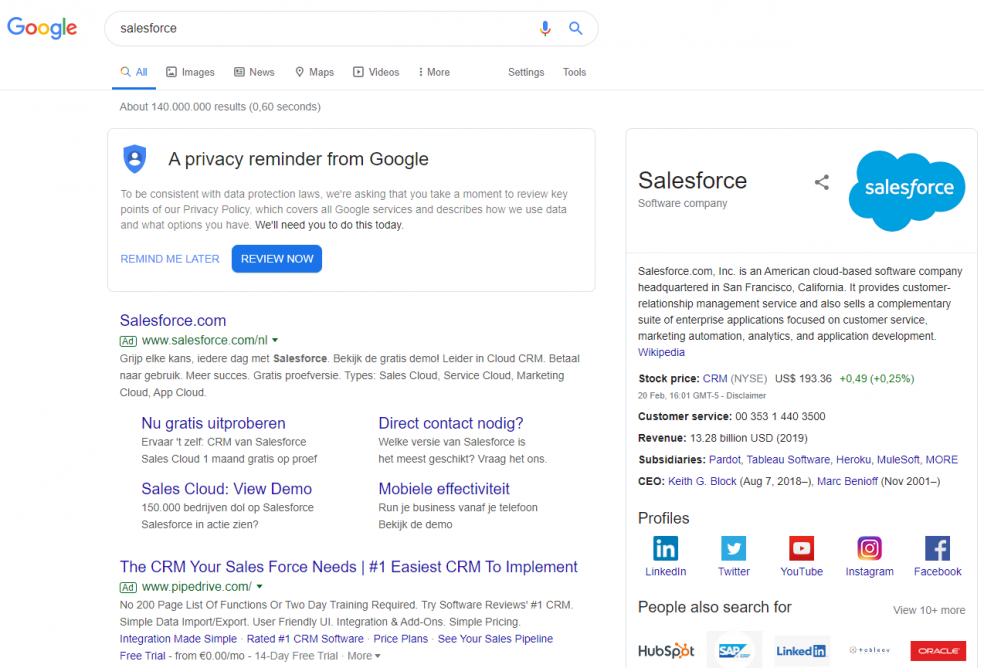
Task: Select Oracle logo thumbnail
Action: [938, 650]
